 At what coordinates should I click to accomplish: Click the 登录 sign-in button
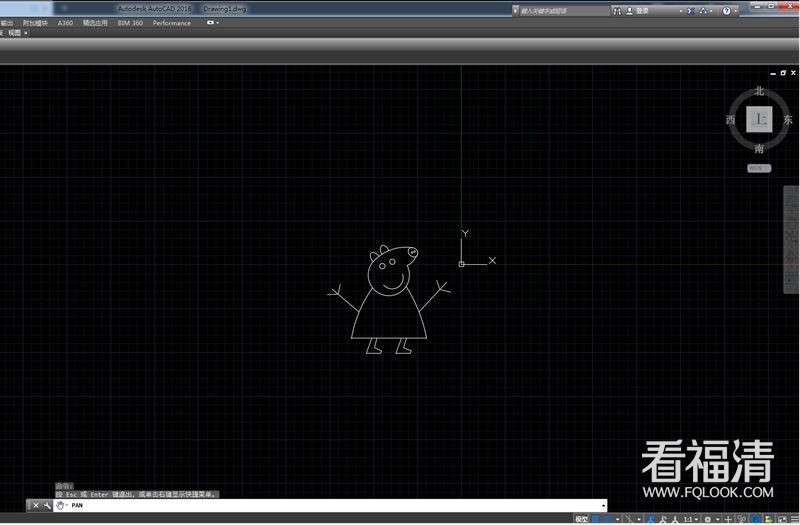pos(642,11)
